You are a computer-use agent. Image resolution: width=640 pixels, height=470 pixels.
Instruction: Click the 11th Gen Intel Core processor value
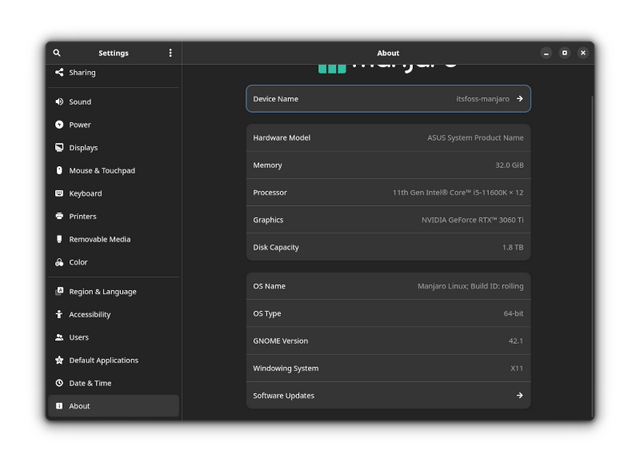(458, 193)
